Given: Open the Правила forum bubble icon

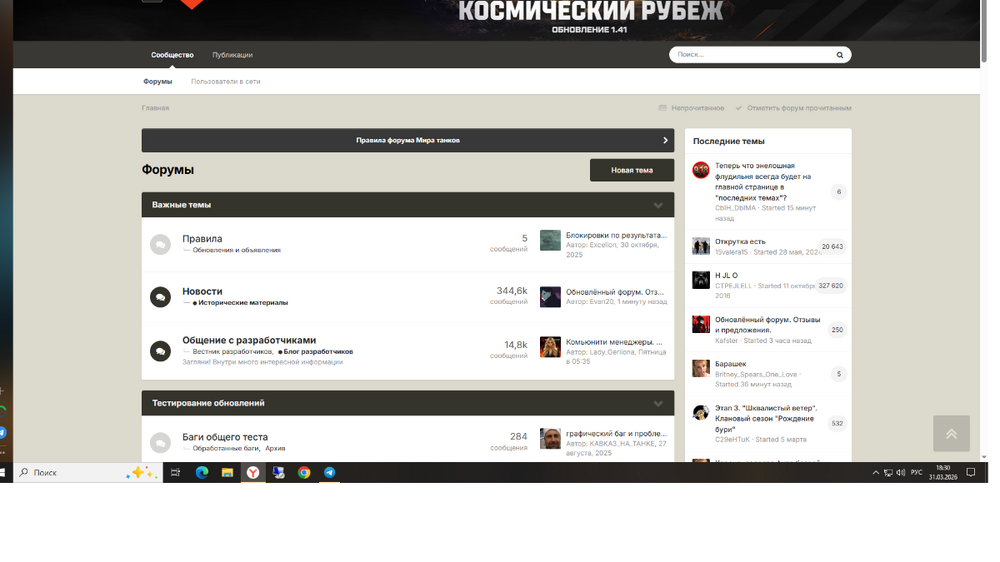Looking at the screenshot, I should coord(160,244).
